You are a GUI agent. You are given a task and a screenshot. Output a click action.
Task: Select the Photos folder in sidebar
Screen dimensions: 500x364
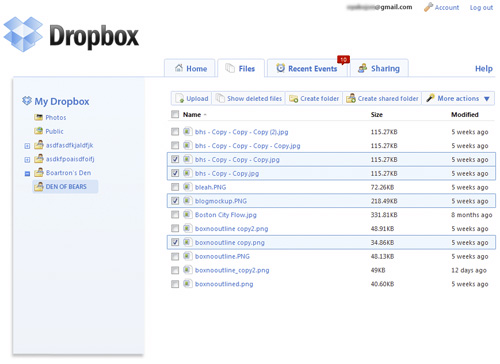[56, 117]
